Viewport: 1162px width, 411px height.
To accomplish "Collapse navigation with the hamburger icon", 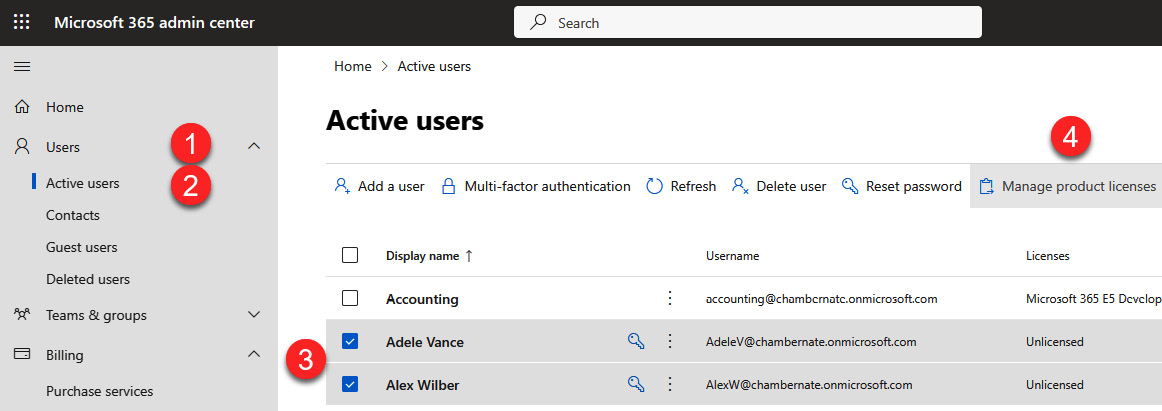I will coord(22,67).
